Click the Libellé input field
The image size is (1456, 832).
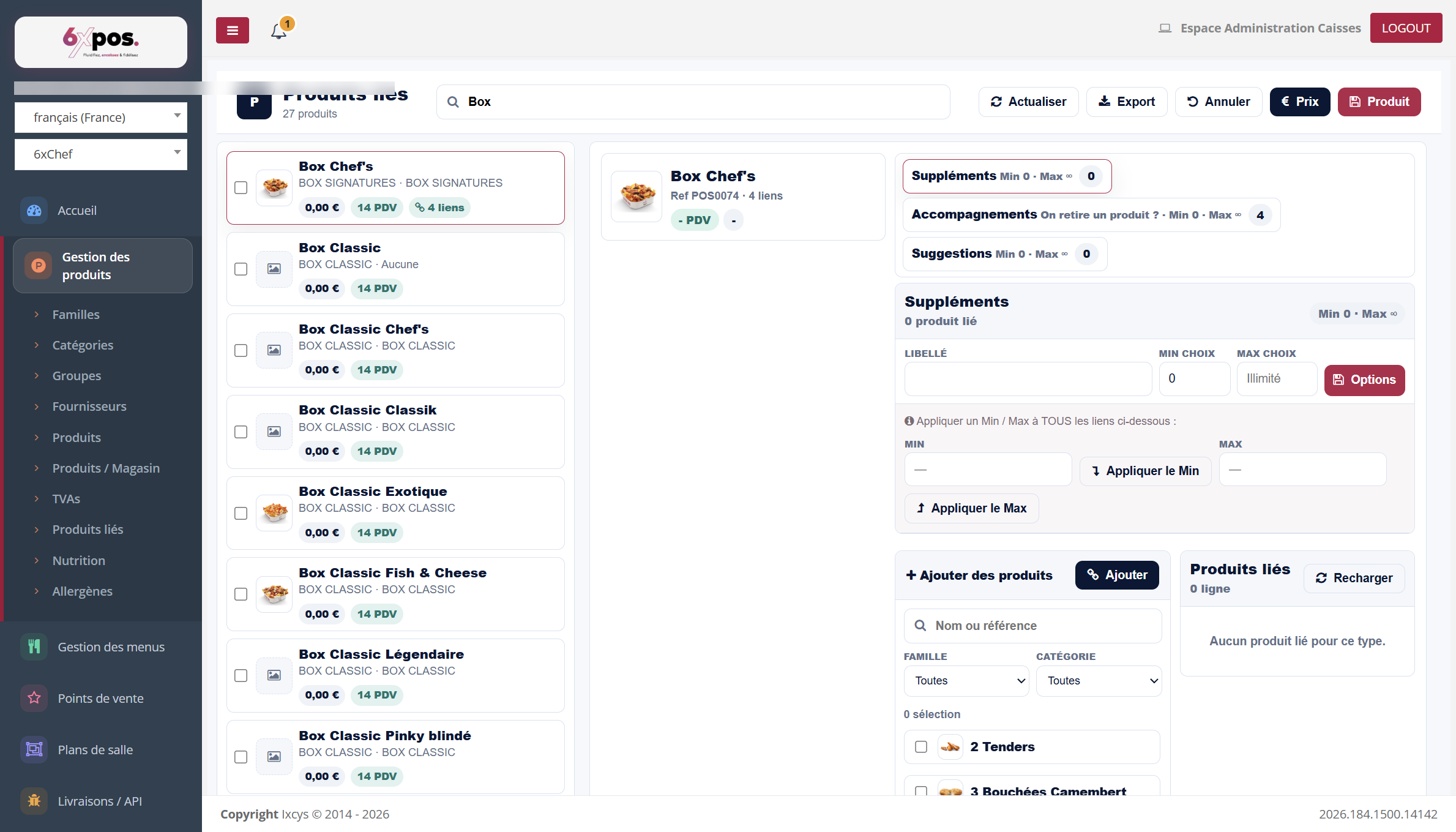point(1028,378)
